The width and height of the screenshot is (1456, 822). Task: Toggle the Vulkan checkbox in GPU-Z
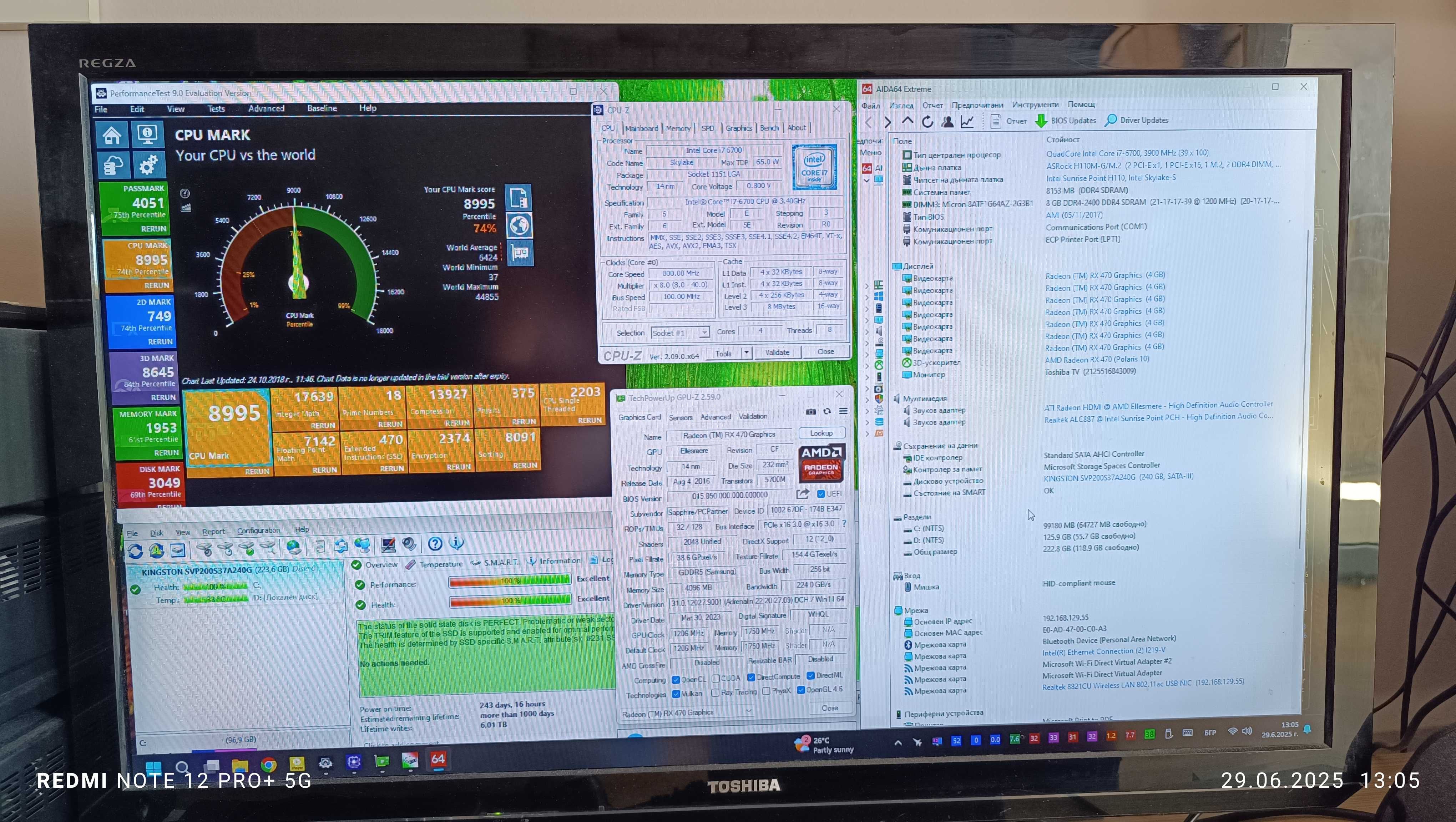tap(676, 694)
